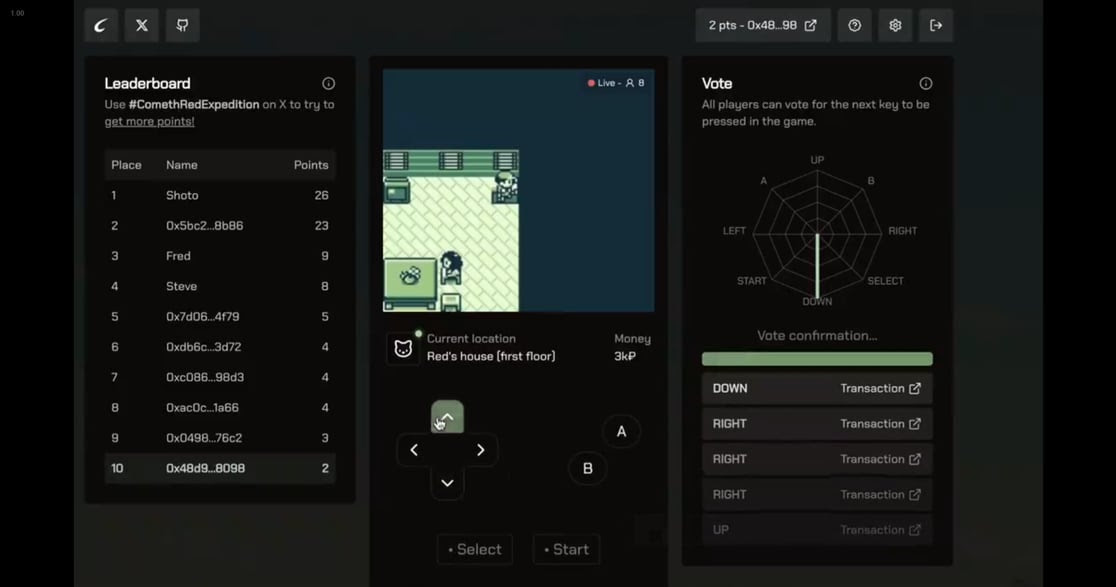Open the help question mark icon
The image size is (1116, 587).
[855, 26]
